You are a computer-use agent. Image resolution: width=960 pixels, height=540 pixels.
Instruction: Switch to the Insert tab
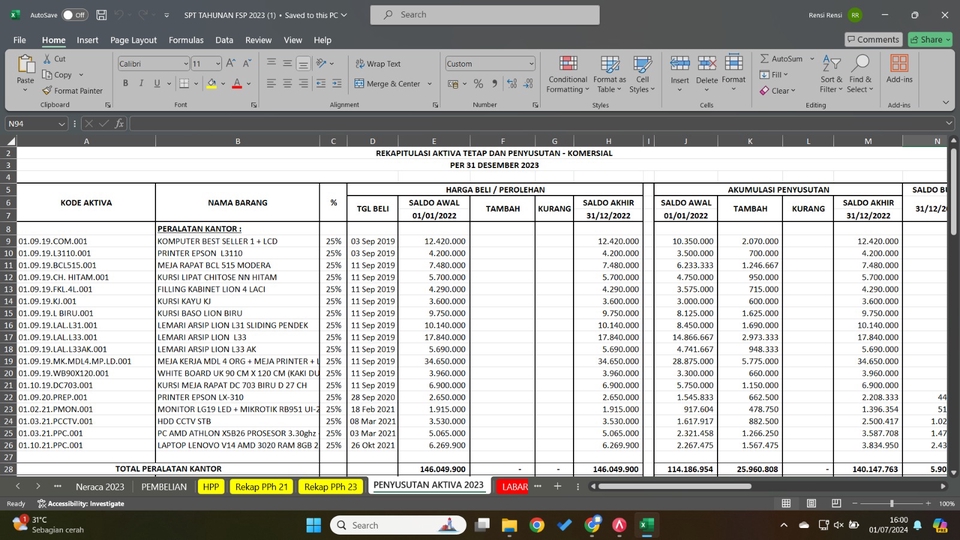pyautogui.click(x=87, y=40)
